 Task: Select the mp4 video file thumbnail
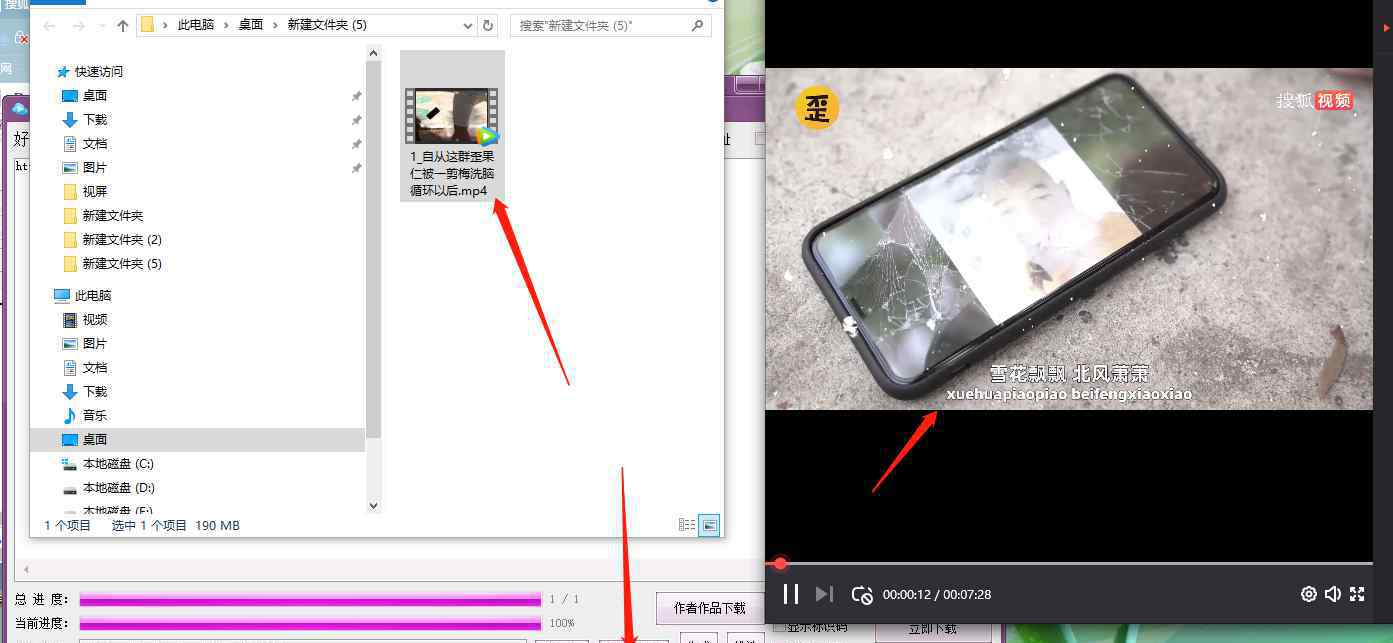coord(452,115)
